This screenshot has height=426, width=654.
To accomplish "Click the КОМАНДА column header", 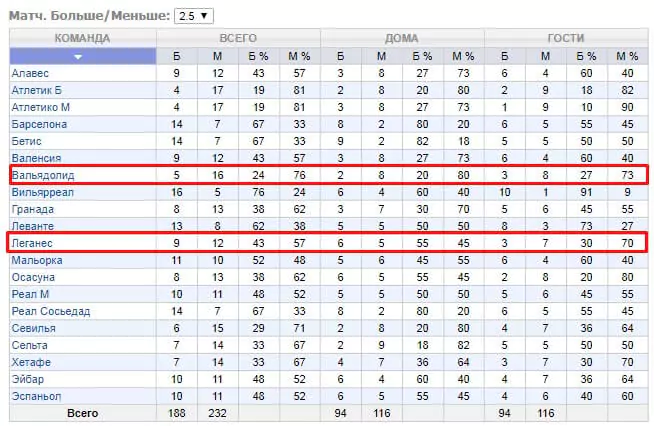I will 83,38.
